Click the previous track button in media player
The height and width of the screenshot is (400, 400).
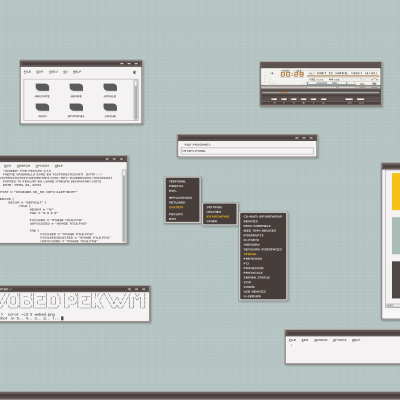point(274,99)
